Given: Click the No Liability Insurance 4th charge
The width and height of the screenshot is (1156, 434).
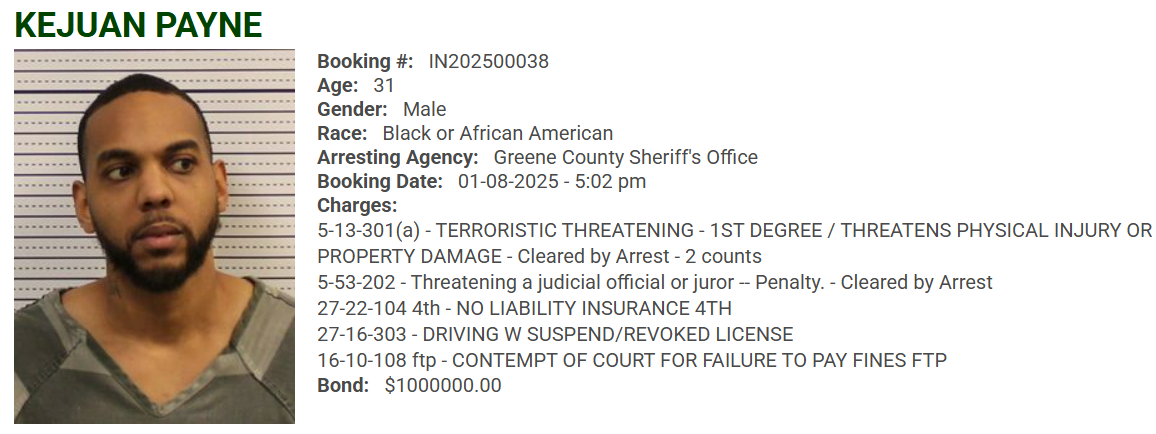Looking at the screenshot, I should point(524,309).
